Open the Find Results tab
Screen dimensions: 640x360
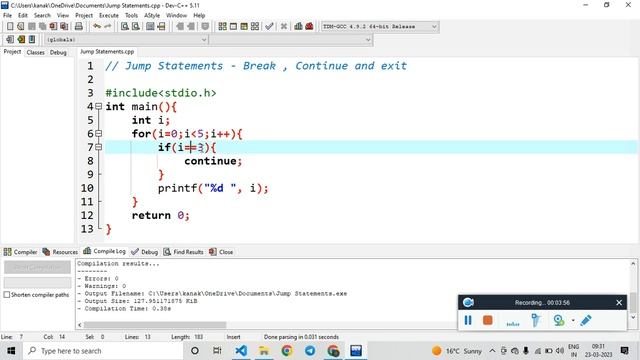tap(184, 252)
